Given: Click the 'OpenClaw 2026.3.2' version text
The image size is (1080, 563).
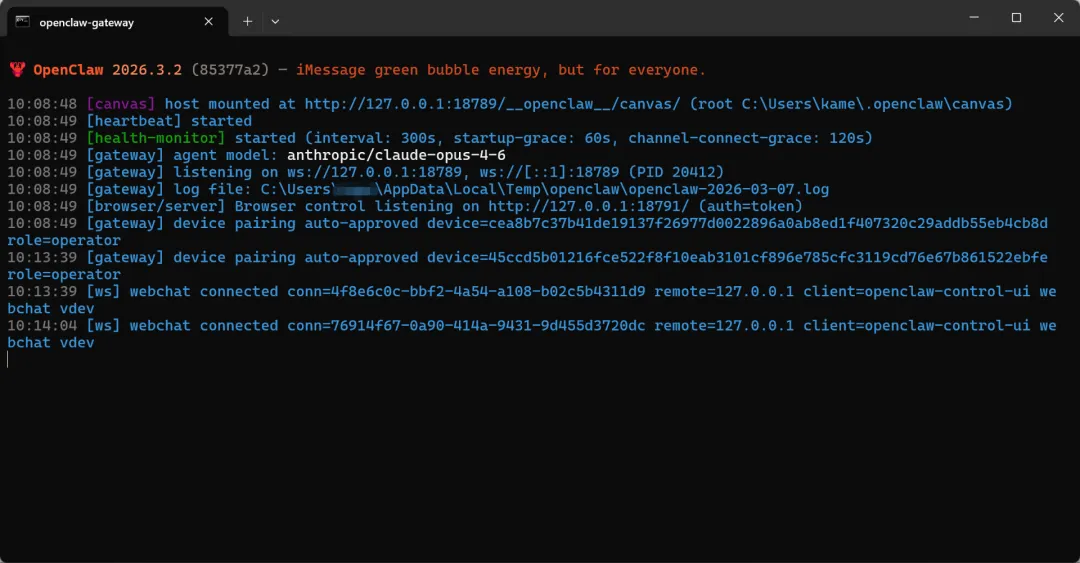Looking at the screenshot, I should (107, 70).
